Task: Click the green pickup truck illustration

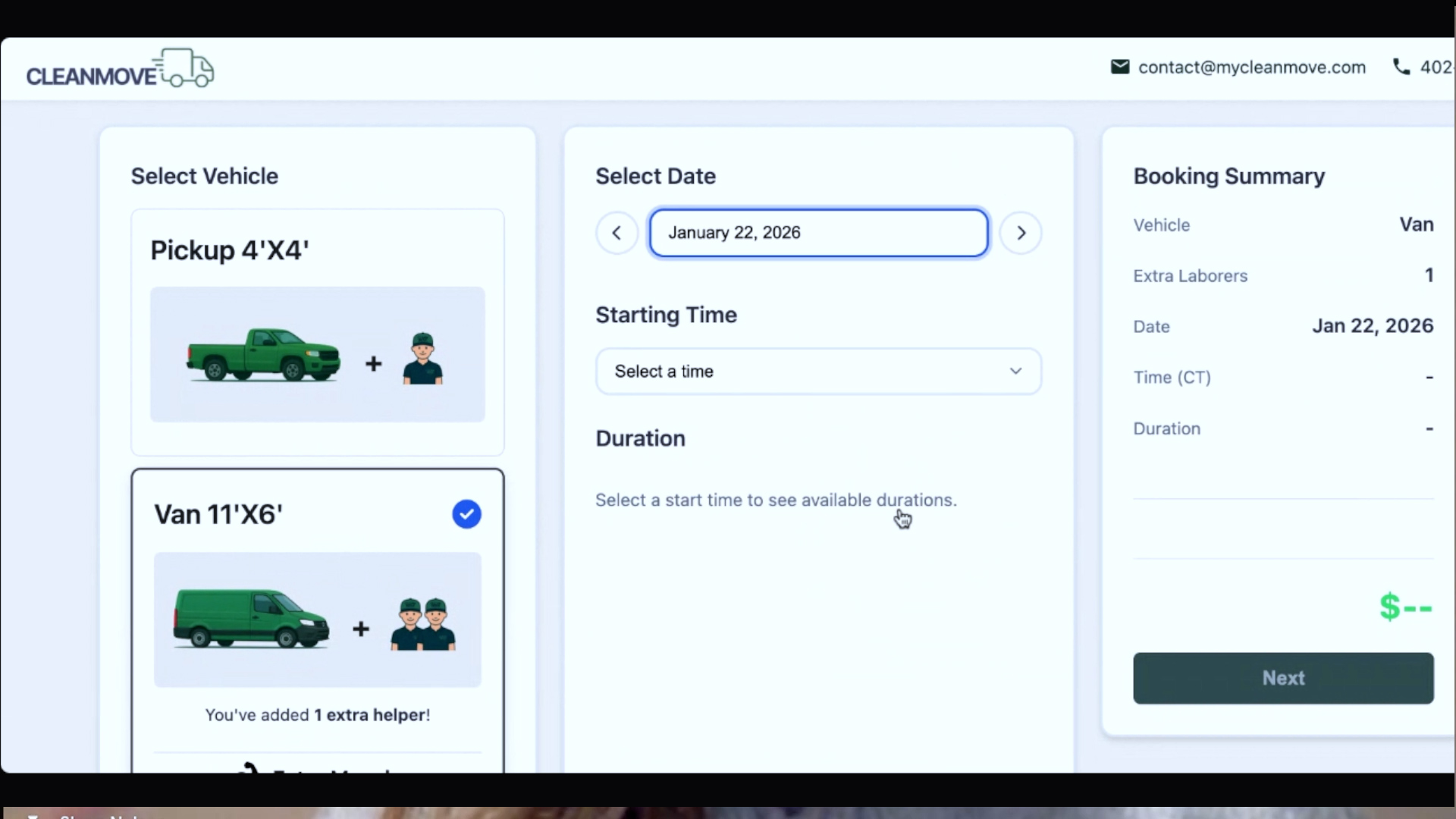Action: 263,354
